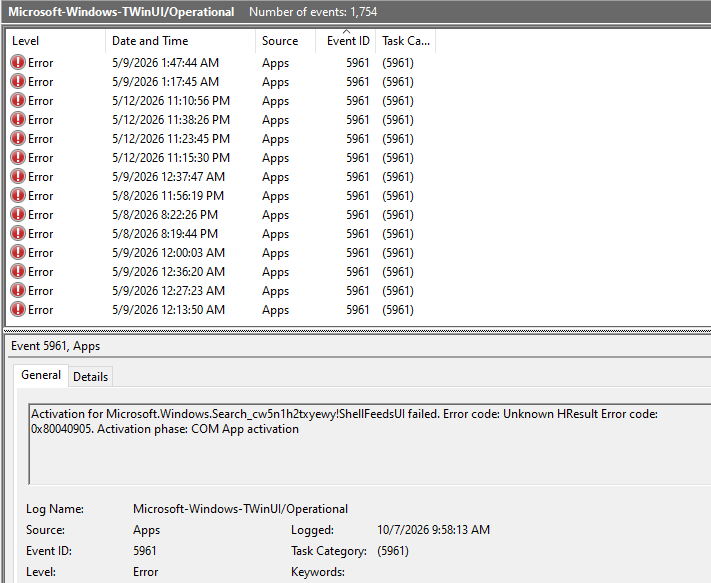Click the error icon of the 12:37:47 AM row
This screenshot has width=711, height=583.
tap(18, 176)
